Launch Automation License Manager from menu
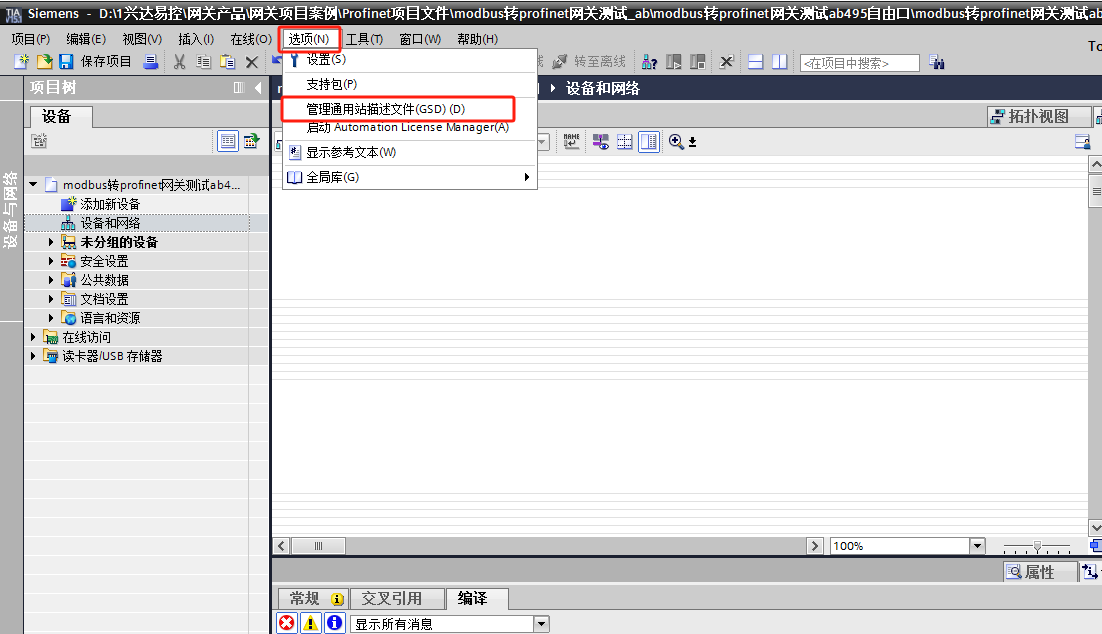 410,128
